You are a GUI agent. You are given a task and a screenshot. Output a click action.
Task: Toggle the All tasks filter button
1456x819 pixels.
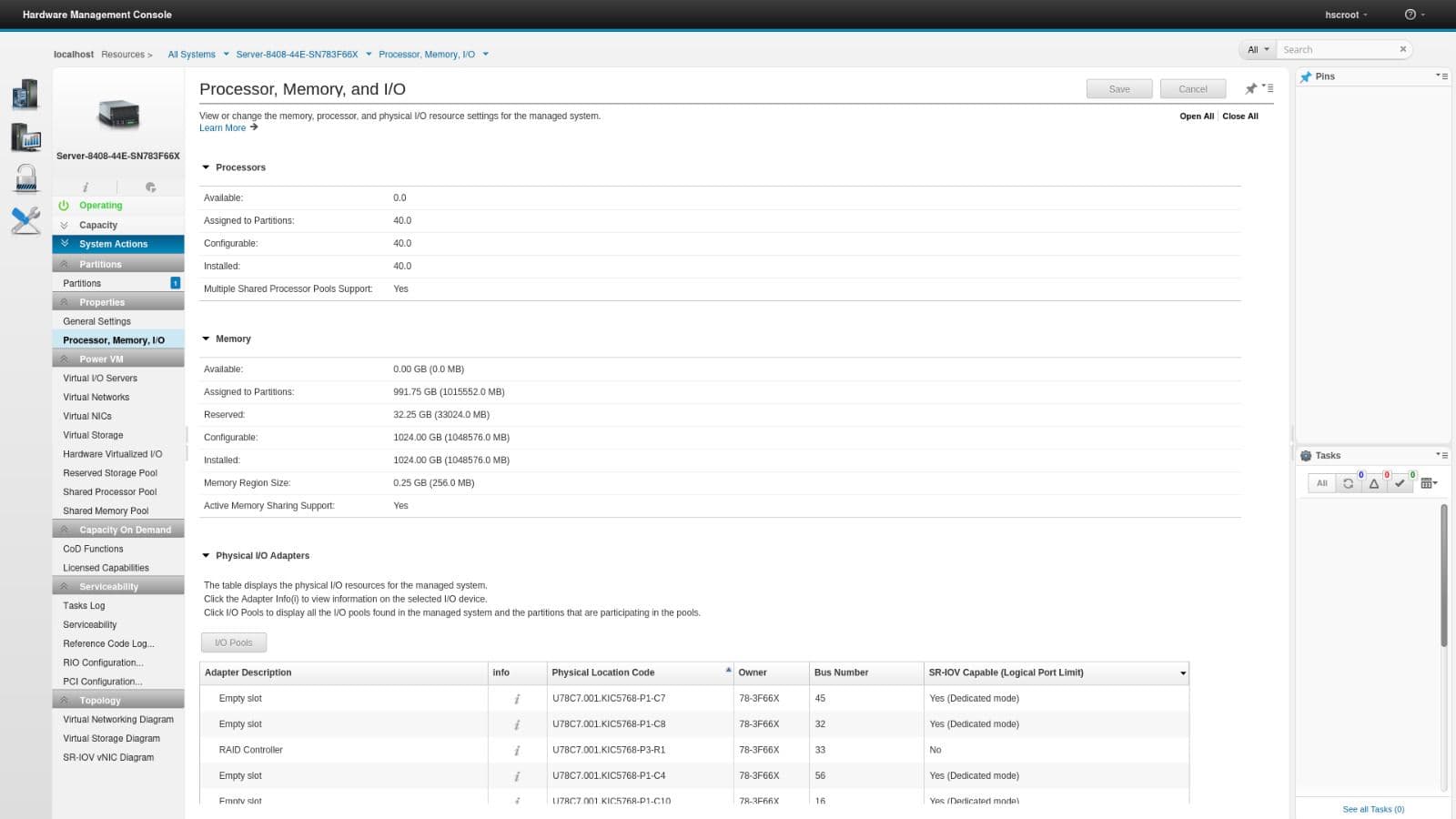(1321, 483)
